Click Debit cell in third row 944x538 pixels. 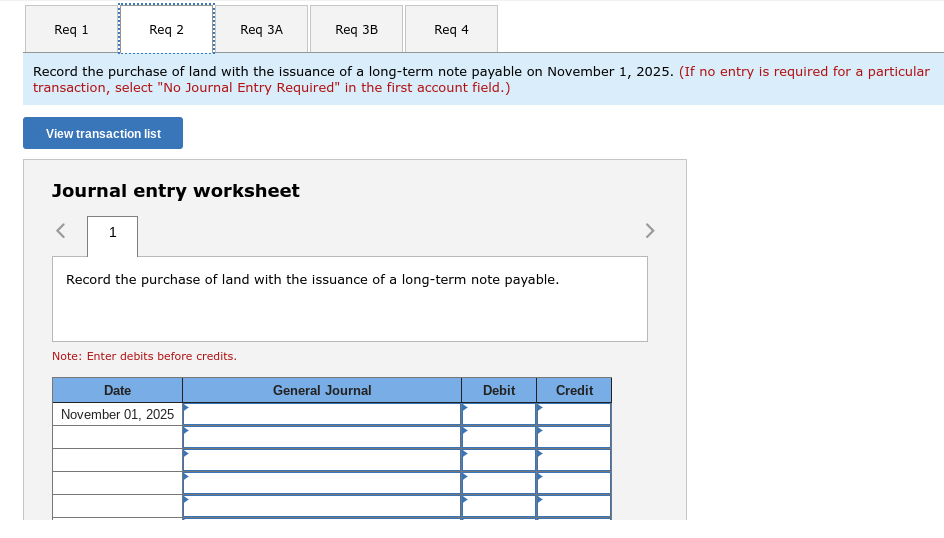tap(498, 460)
